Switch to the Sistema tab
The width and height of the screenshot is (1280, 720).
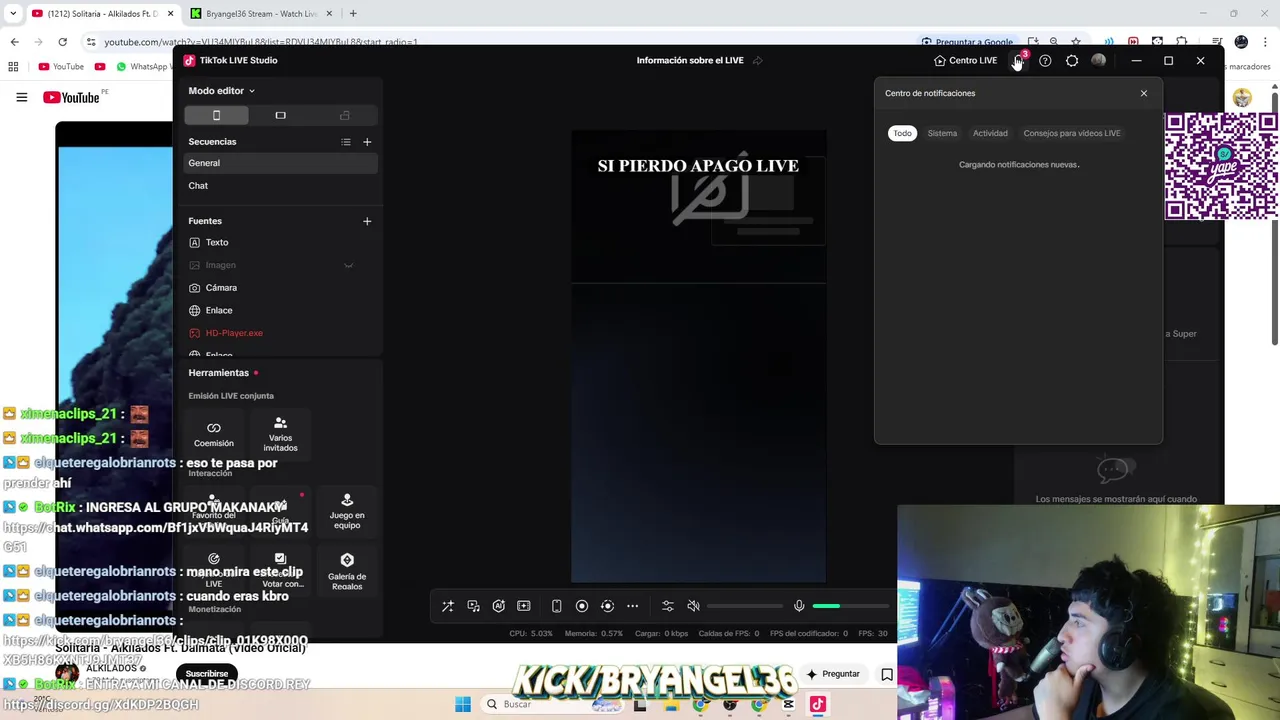(x=942, y=133)
